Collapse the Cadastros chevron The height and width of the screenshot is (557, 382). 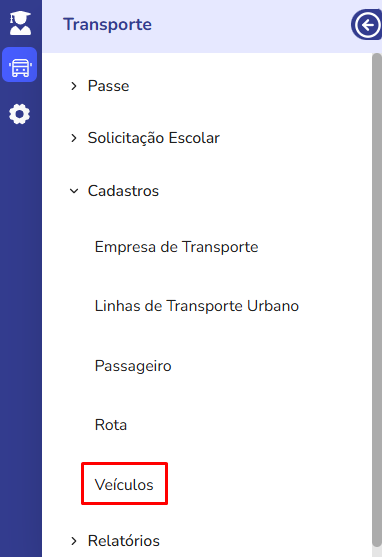click(x=74, y=191)
